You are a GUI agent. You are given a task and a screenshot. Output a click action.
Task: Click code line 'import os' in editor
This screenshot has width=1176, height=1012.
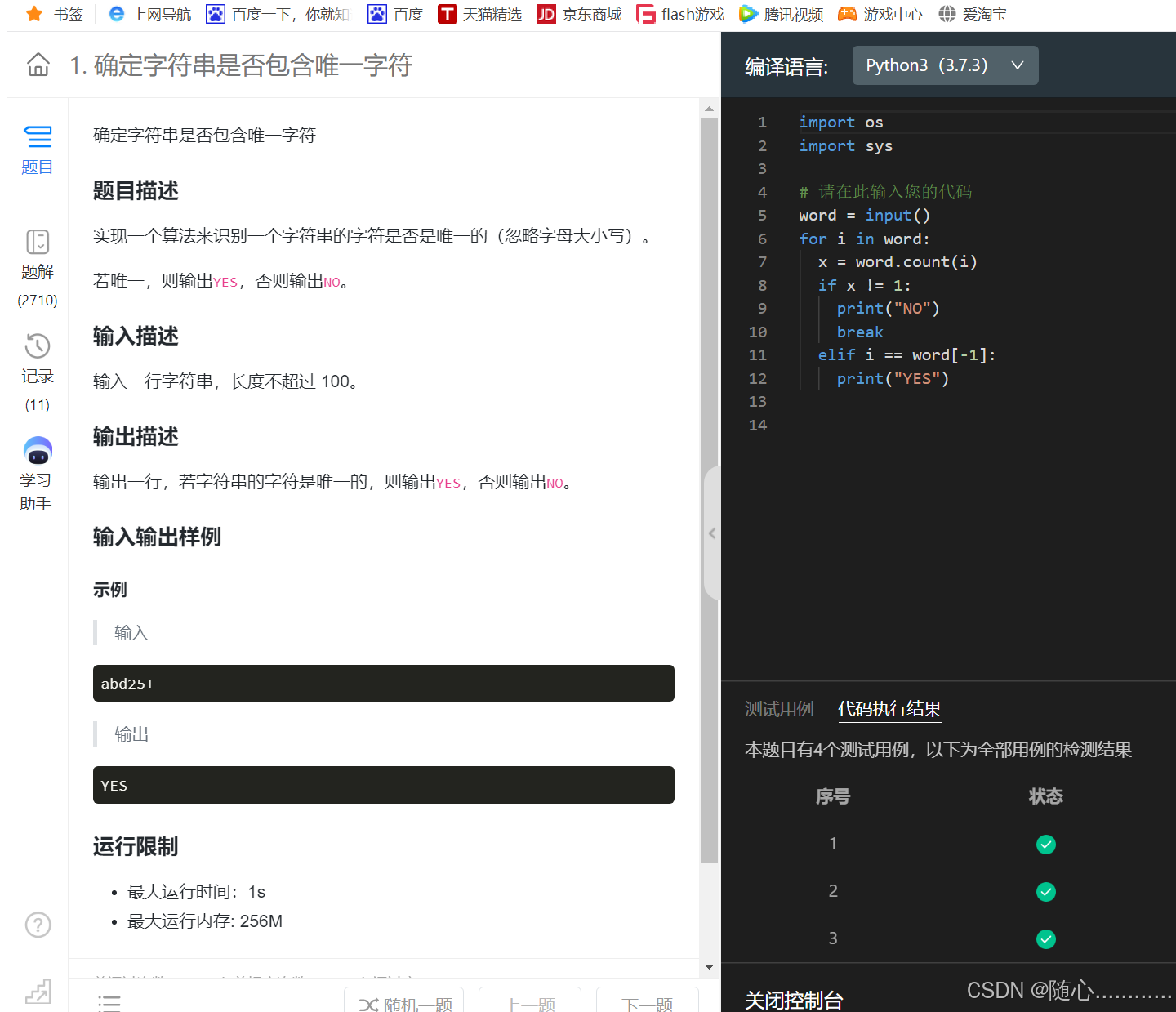(841, 123)
